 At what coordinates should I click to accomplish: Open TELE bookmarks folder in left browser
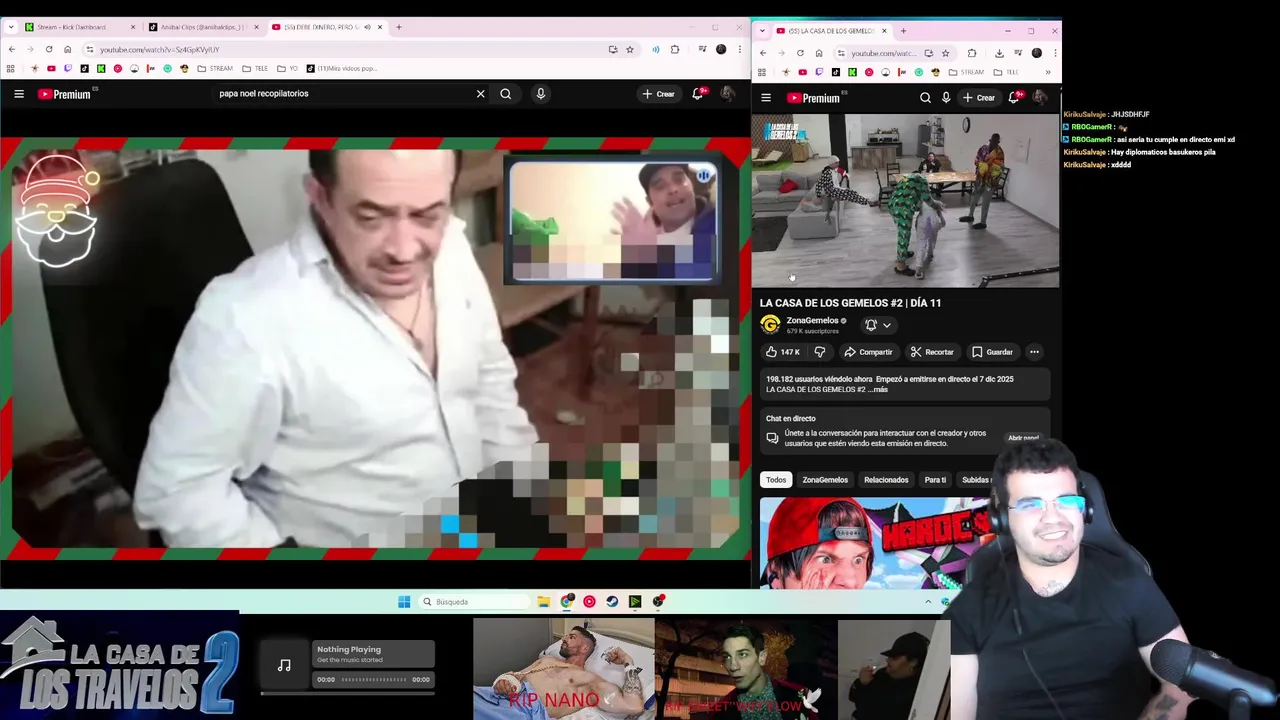point(255,69)
